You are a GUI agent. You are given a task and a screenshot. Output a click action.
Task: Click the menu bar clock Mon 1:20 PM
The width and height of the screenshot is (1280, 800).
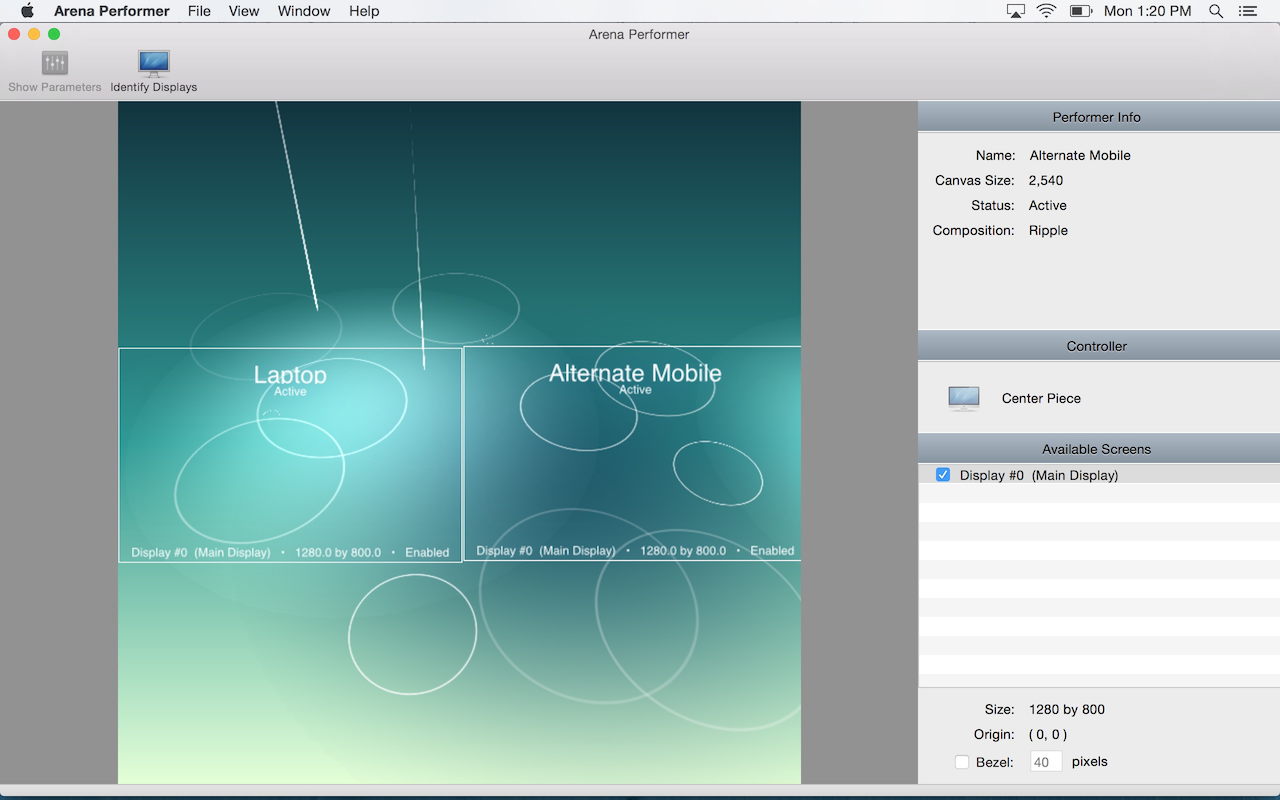1147,11
